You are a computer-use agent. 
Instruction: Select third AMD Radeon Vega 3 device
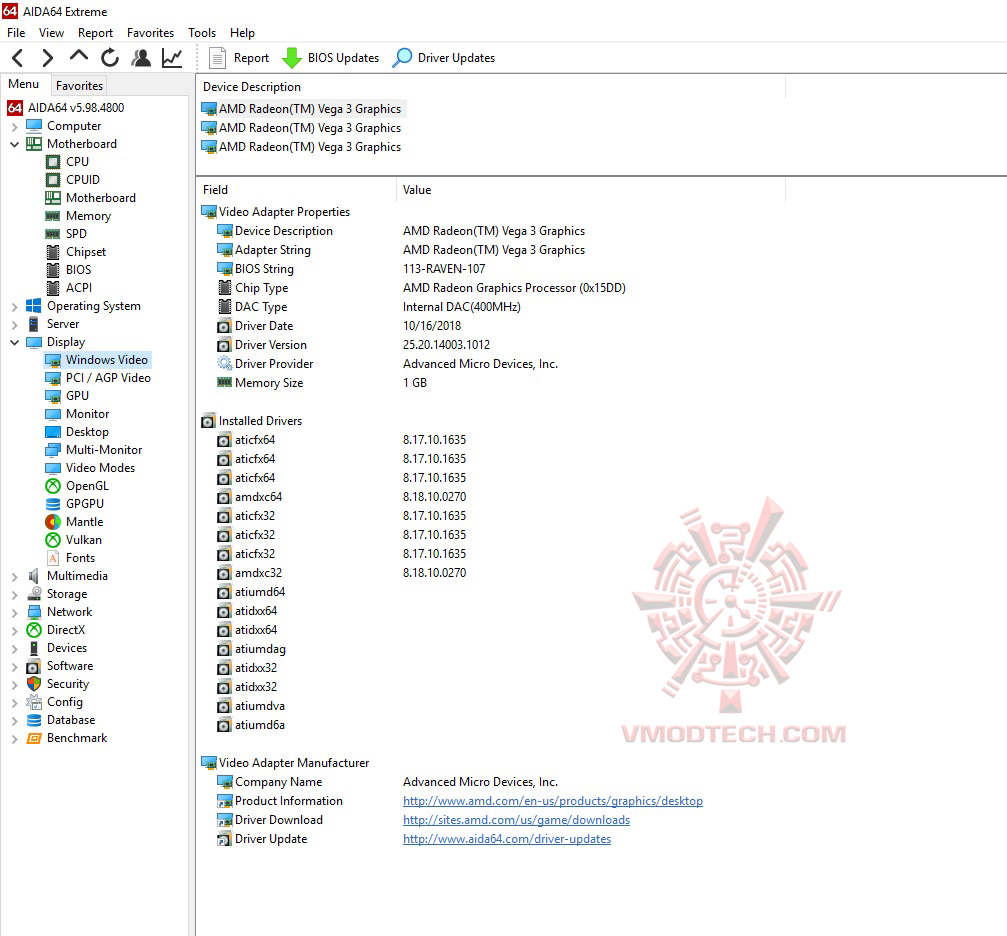click(x=302, y=147)
